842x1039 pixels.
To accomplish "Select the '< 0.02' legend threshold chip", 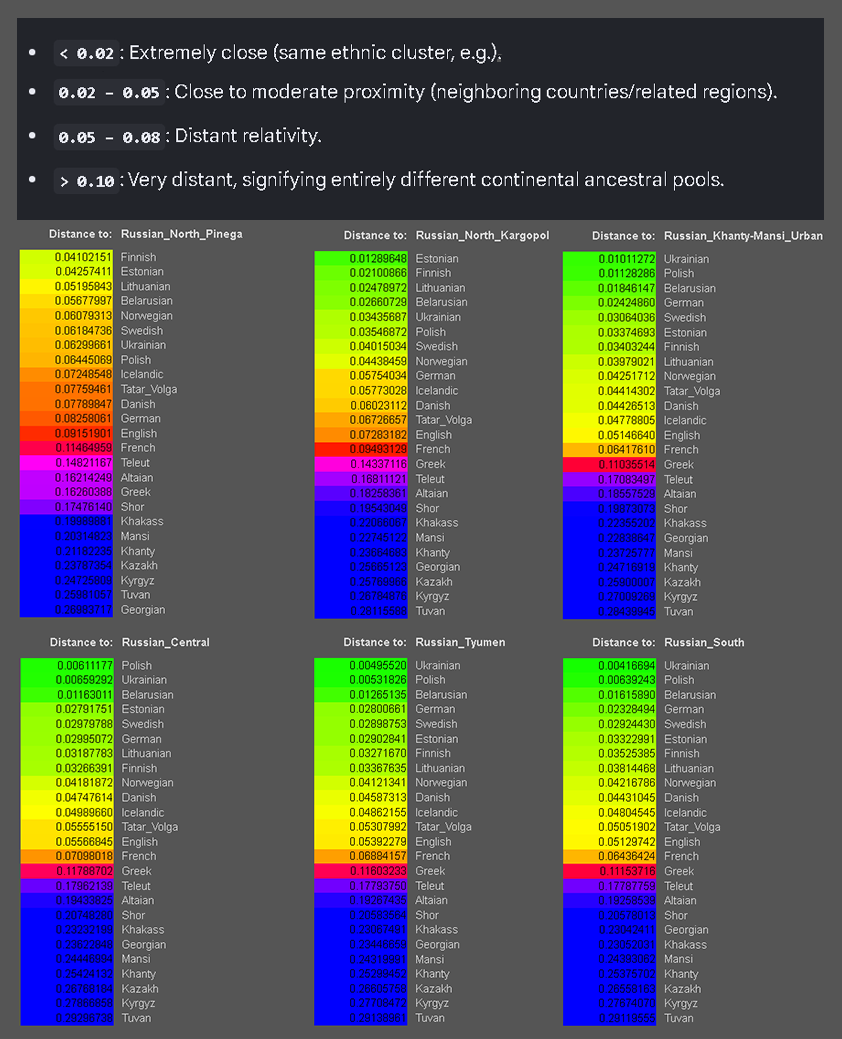I will (87, 53).
